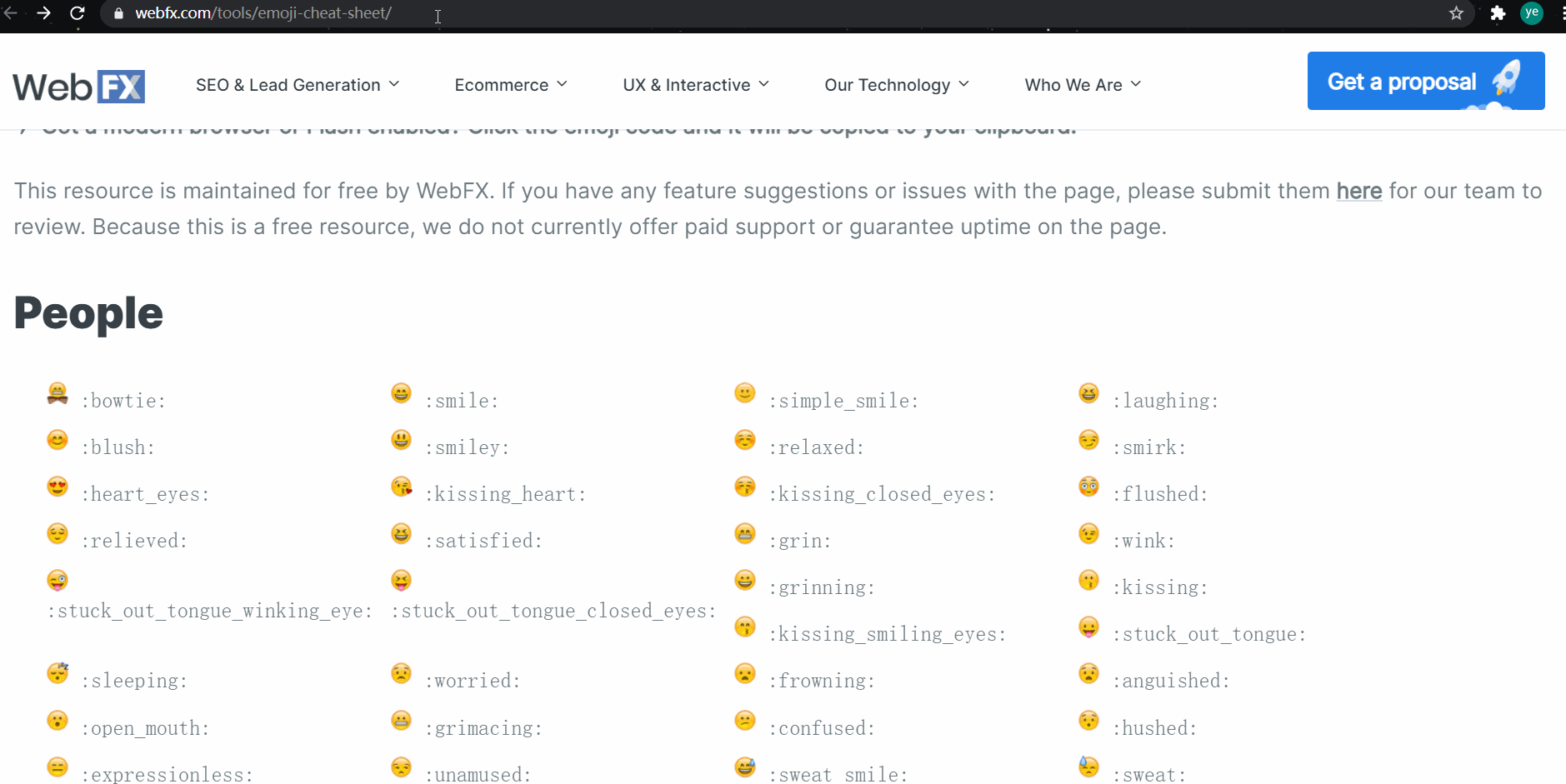
Task: Click the simple_smile emoji icon
Action: [x=745, y=393]
